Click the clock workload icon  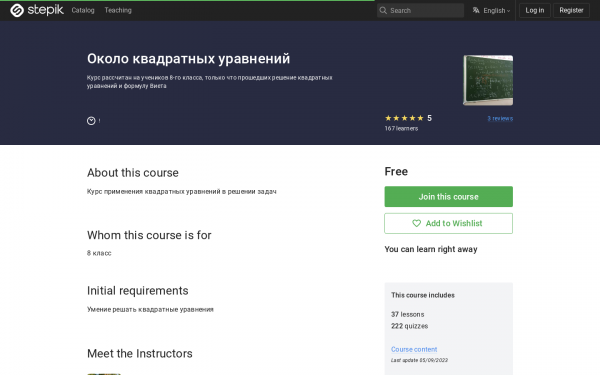point(91,121)
